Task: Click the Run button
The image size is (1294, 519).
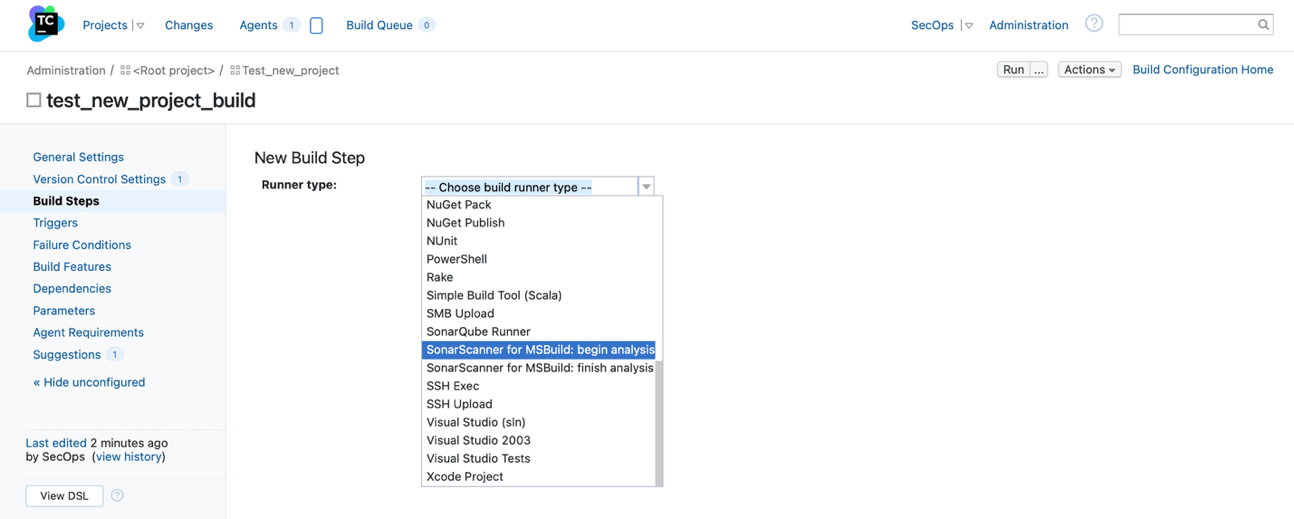Action: click(1013, 69)
